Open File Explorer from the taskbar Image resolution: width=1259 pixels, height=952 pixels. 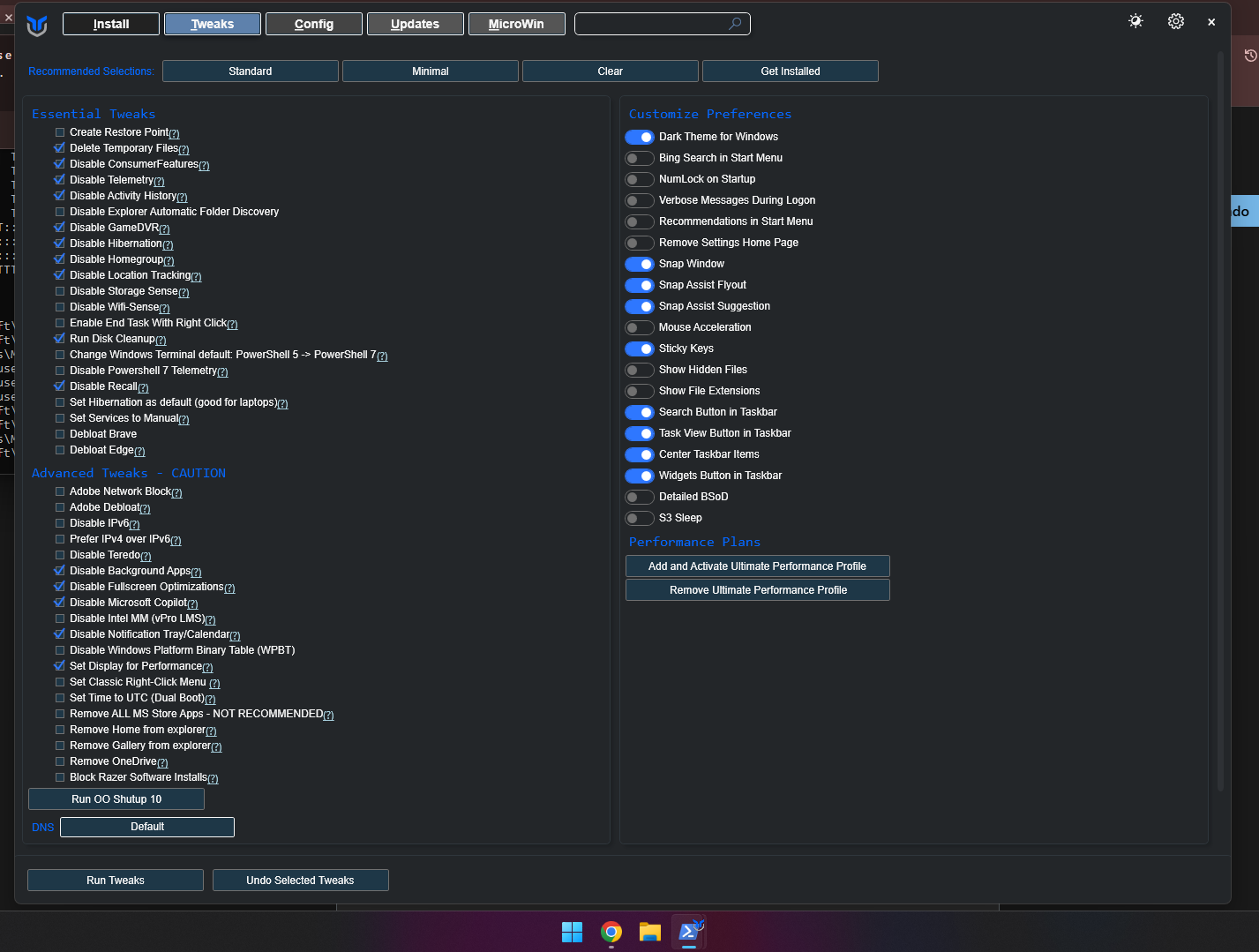click(x=650, y=932)
